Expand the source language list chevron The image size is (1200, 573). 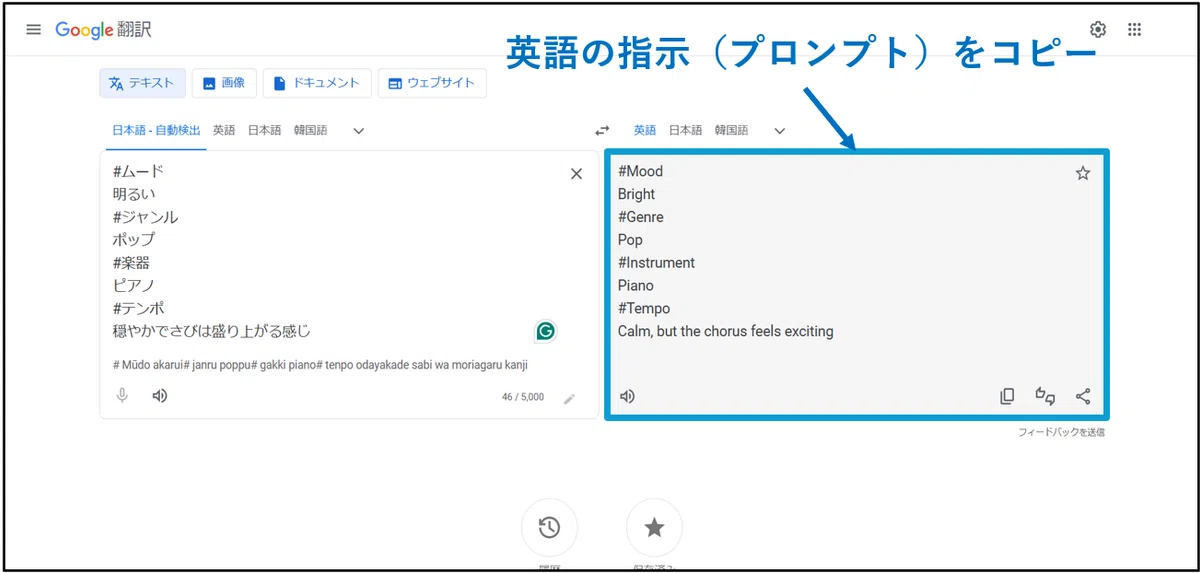359,130
